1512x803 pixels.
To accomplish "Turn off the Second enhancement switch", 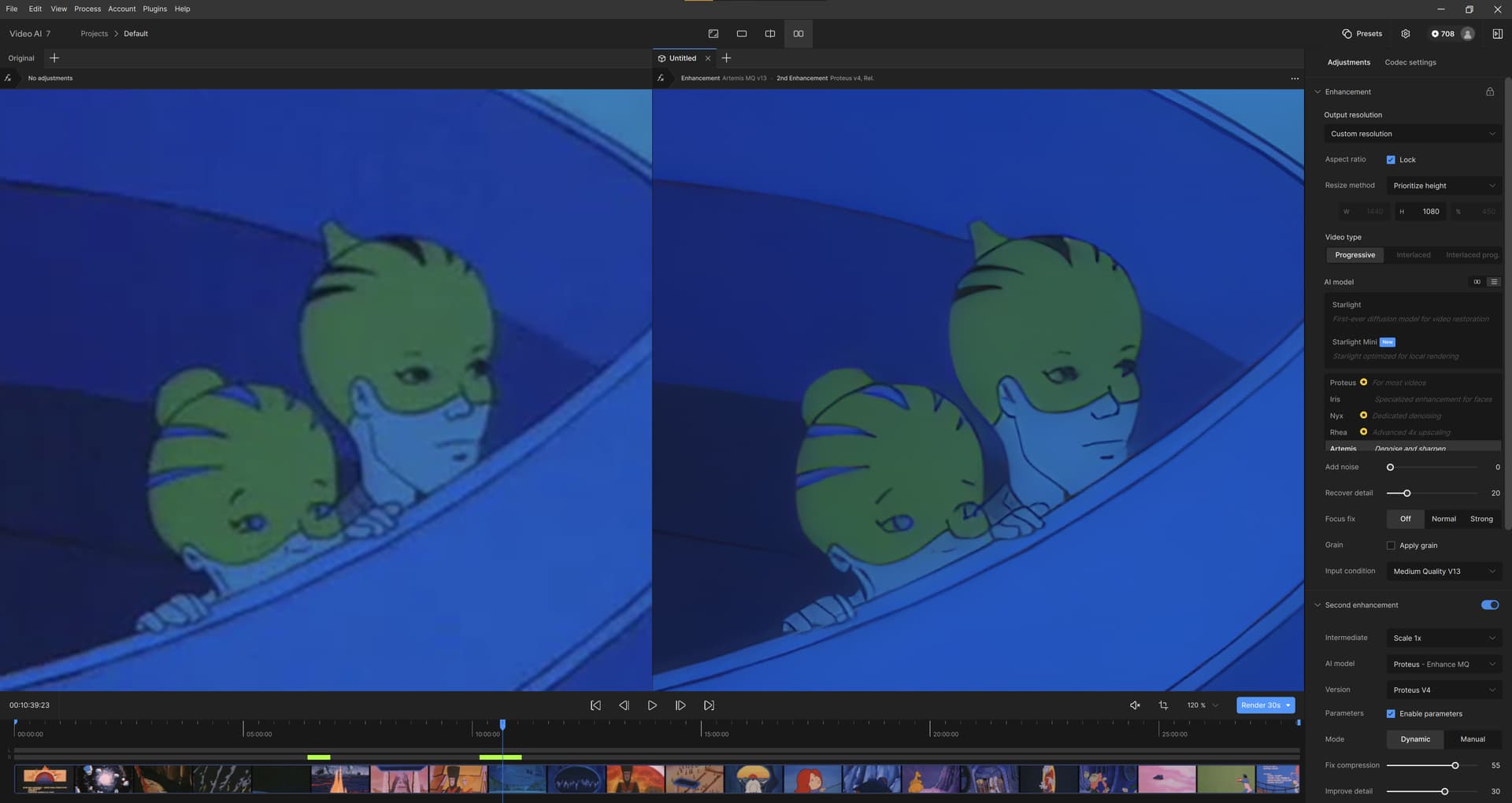I will (x=1490, y=605).
